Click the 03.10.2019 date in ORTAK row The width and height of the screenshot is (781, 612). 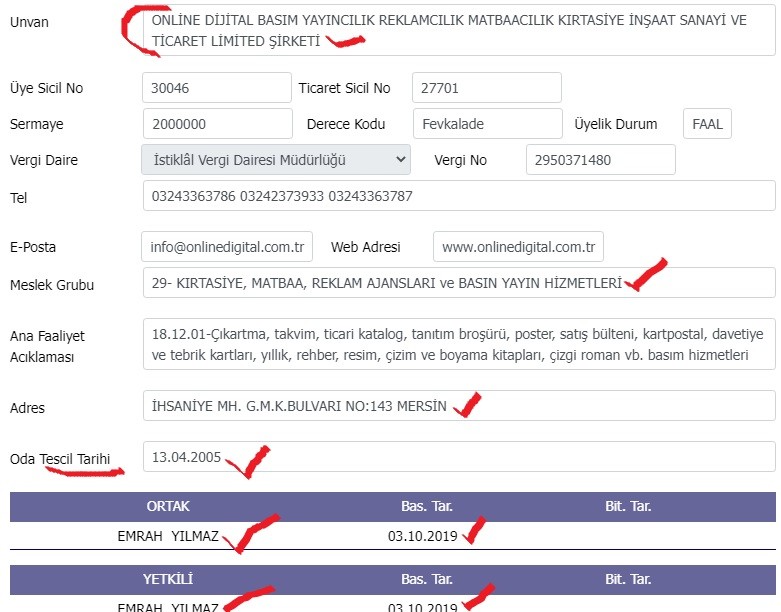(422, 536)
